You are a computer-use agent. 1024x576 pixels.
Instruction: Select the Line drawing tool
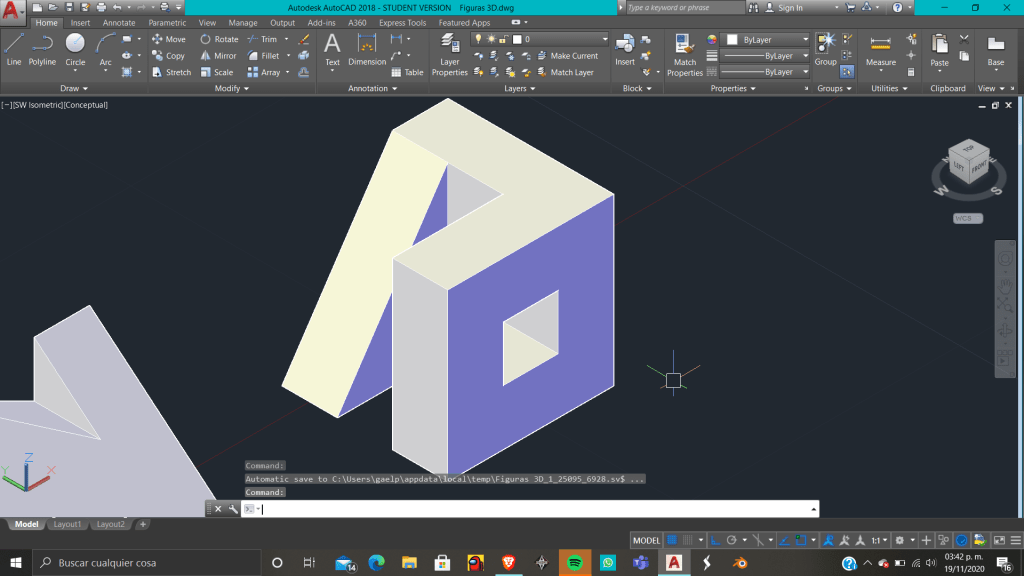coord(14,49)
